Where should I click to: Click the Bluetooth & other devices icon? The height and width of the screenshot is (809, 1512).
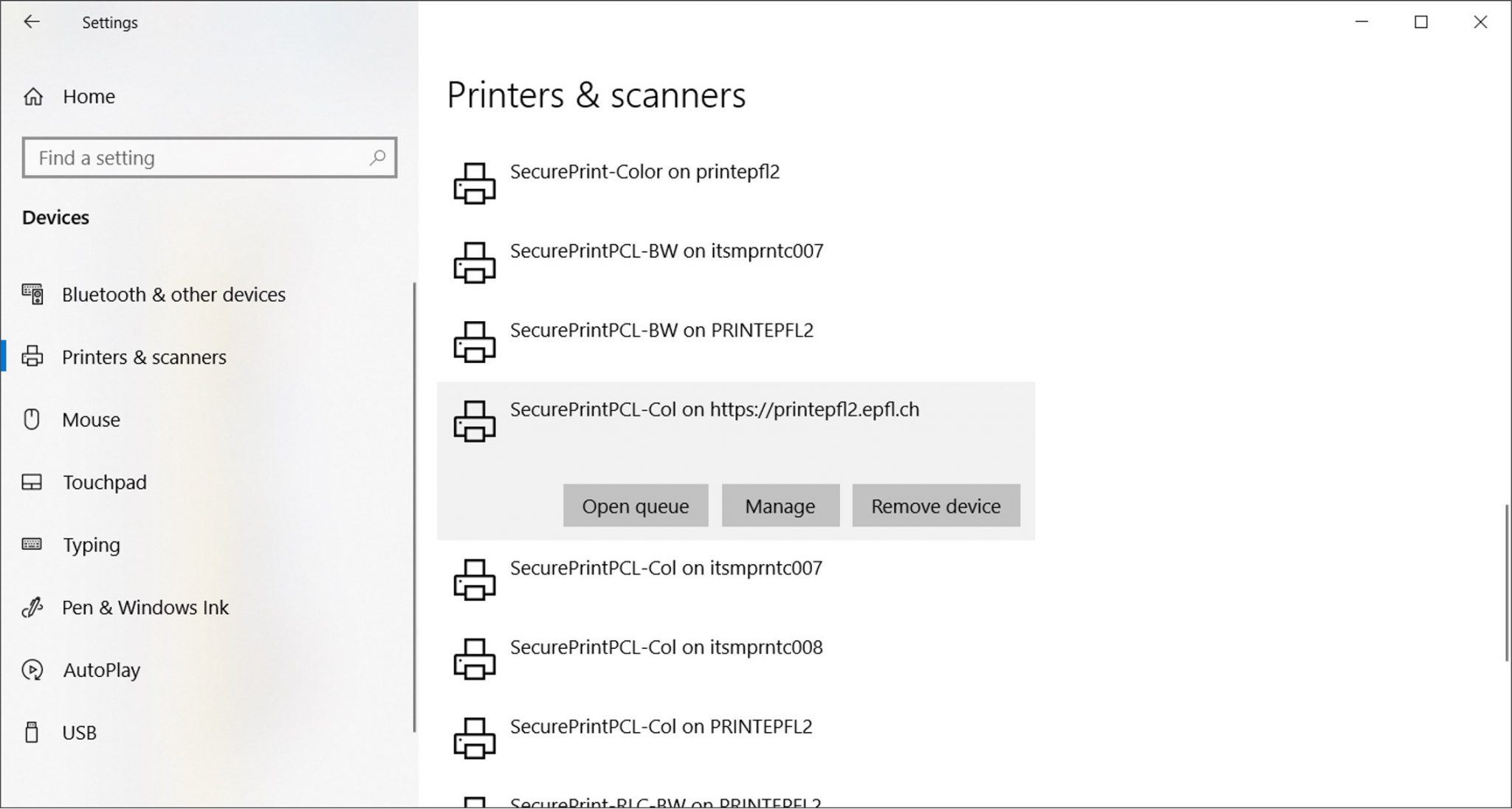[x=32, y=295]
